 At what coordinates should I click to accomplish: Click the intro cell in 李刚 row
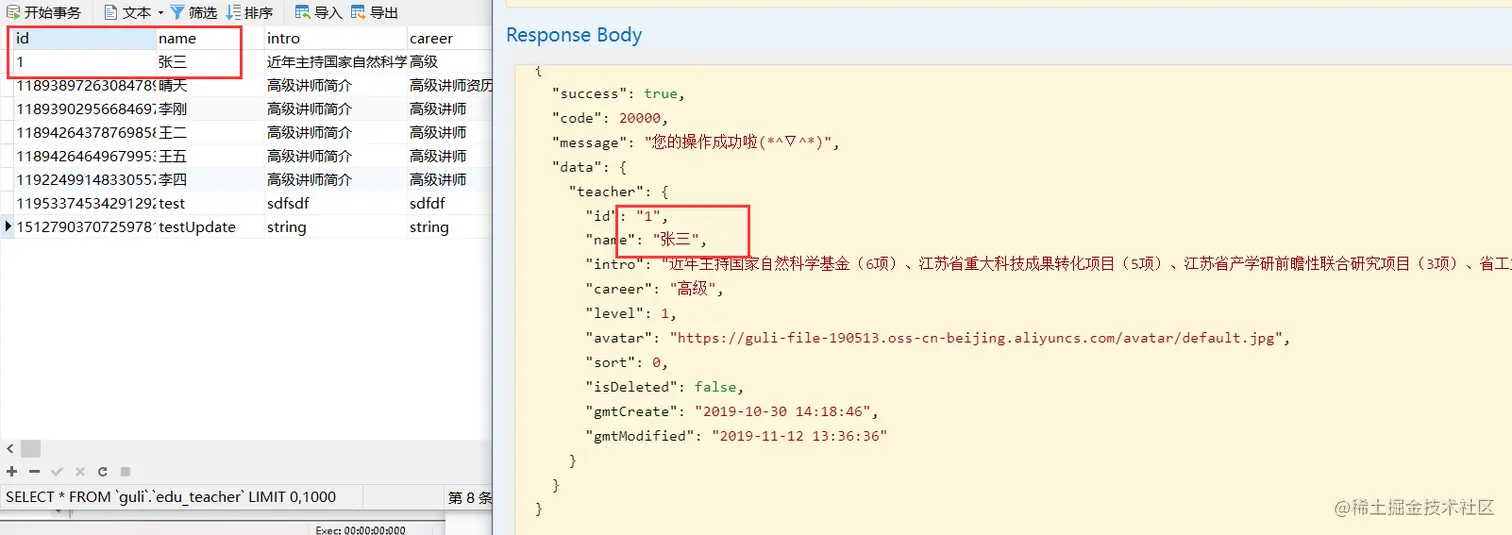[335, 109]
